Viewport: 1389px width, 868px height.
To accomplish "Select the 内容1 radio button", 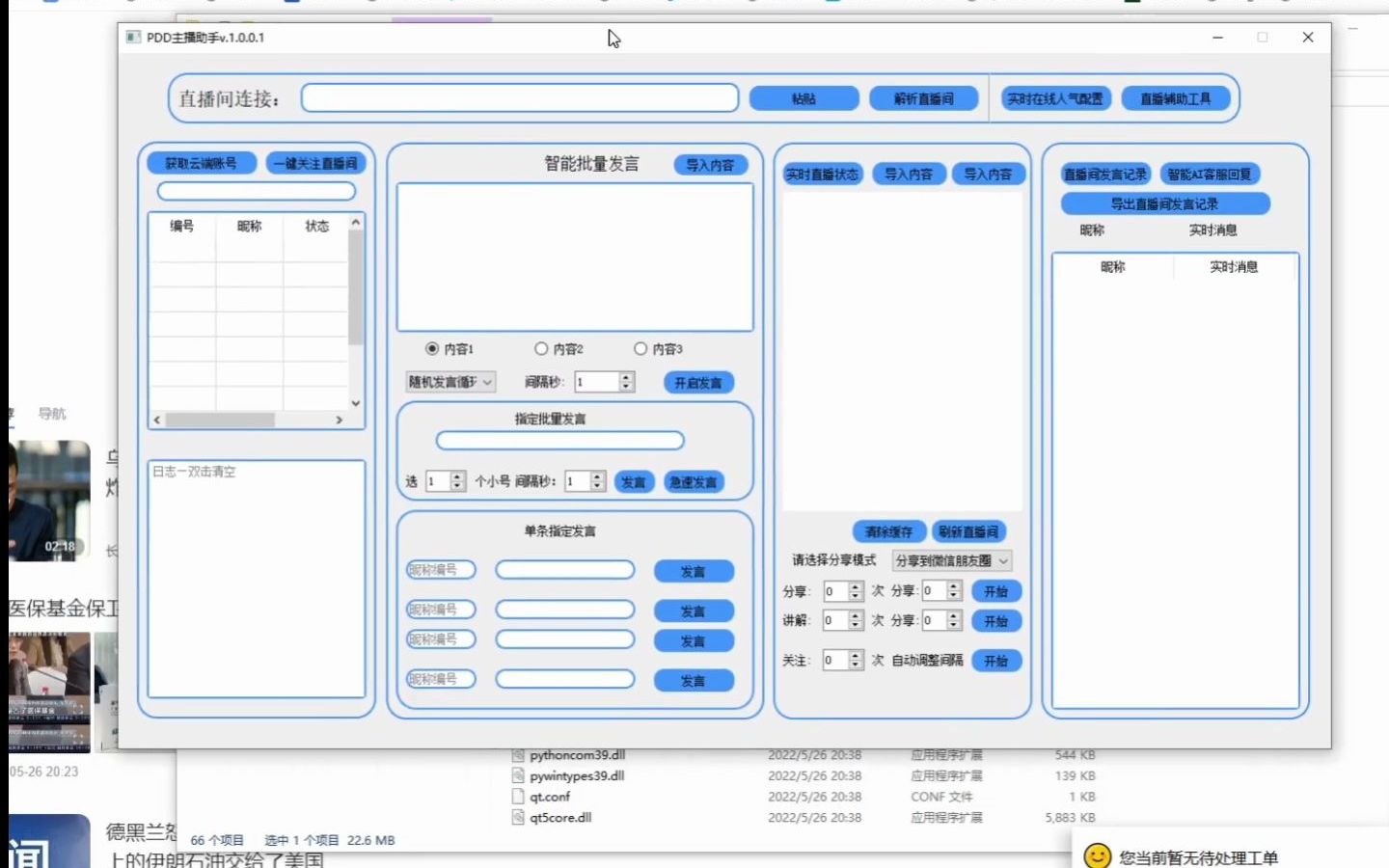I will pyautogui.click(x=432, y=348).
